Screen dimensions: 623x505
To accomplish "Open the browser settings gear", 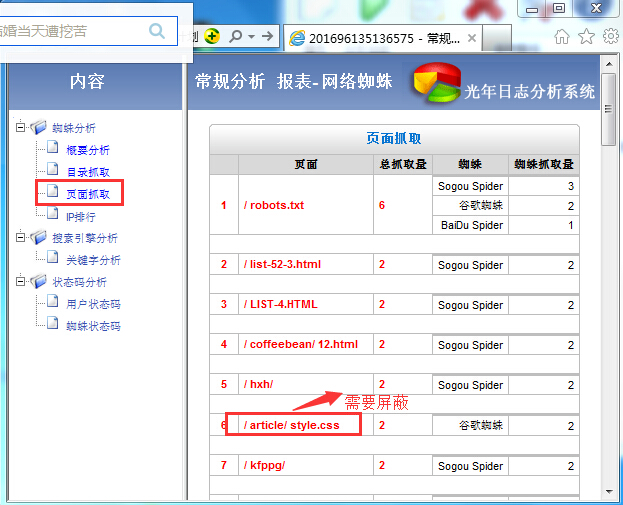I will [x=611, y=37].
